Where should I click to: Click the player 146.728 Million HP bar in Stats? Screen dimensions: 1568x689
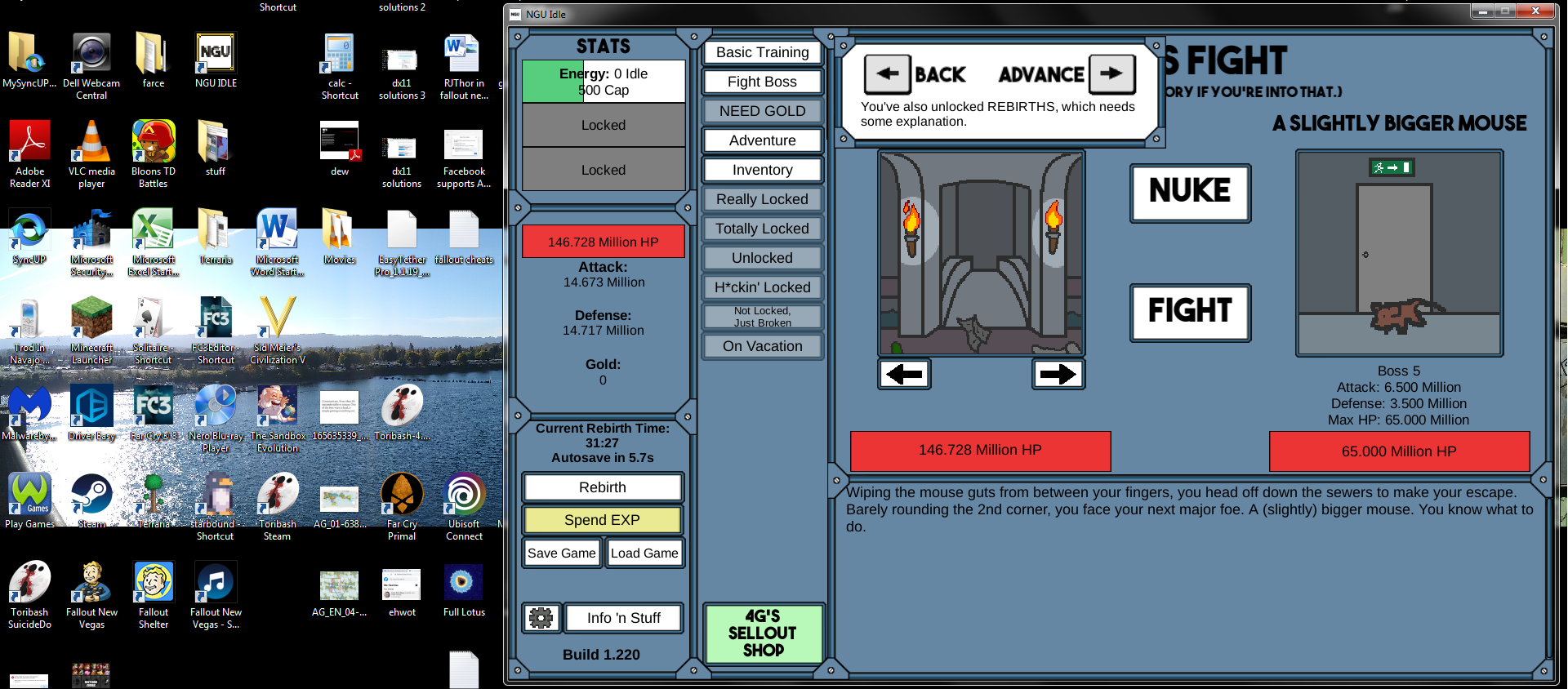click(604, 242)
